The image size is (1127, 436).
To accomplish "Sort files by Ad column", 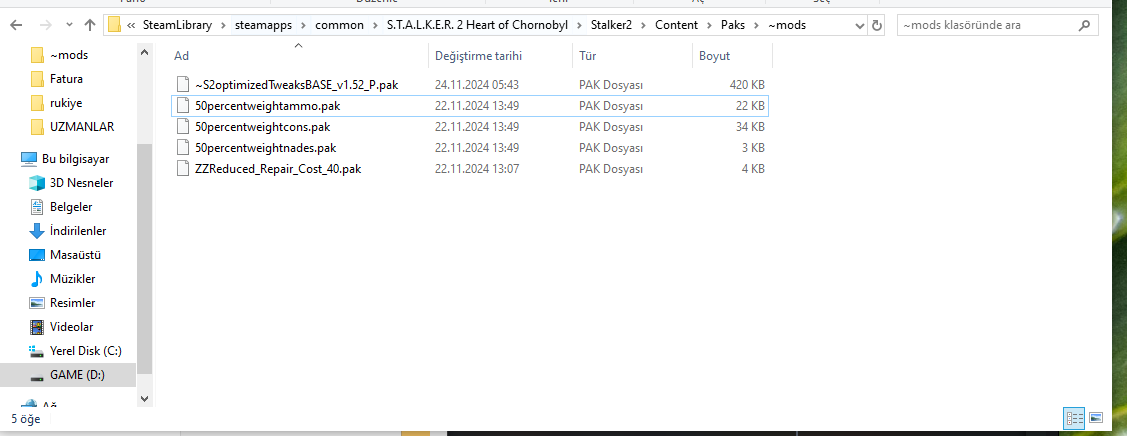I will (299, 55).
